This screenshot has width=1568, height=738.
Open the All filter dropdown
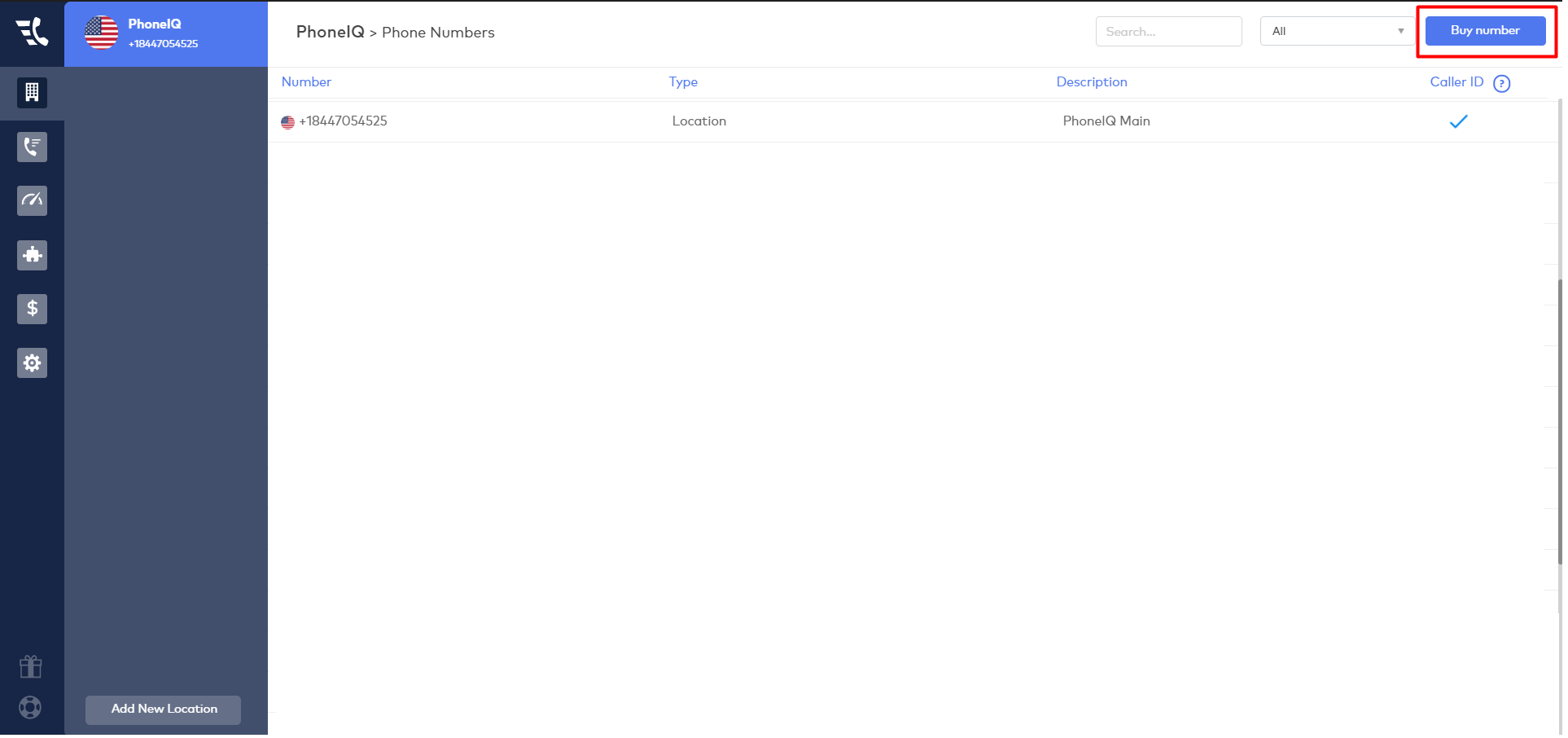(1337, 32)
